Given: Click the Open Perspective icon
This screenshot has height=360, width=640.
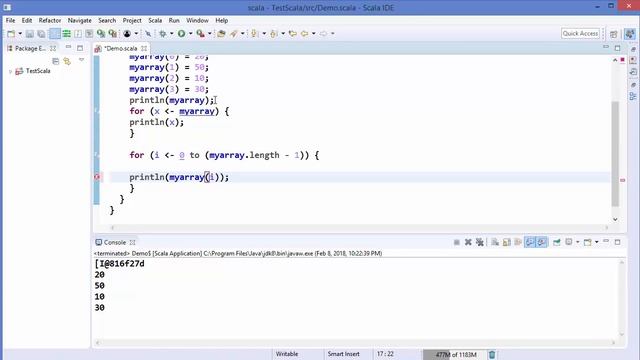Looking at the screenshot, I should (x=614, y=34).
